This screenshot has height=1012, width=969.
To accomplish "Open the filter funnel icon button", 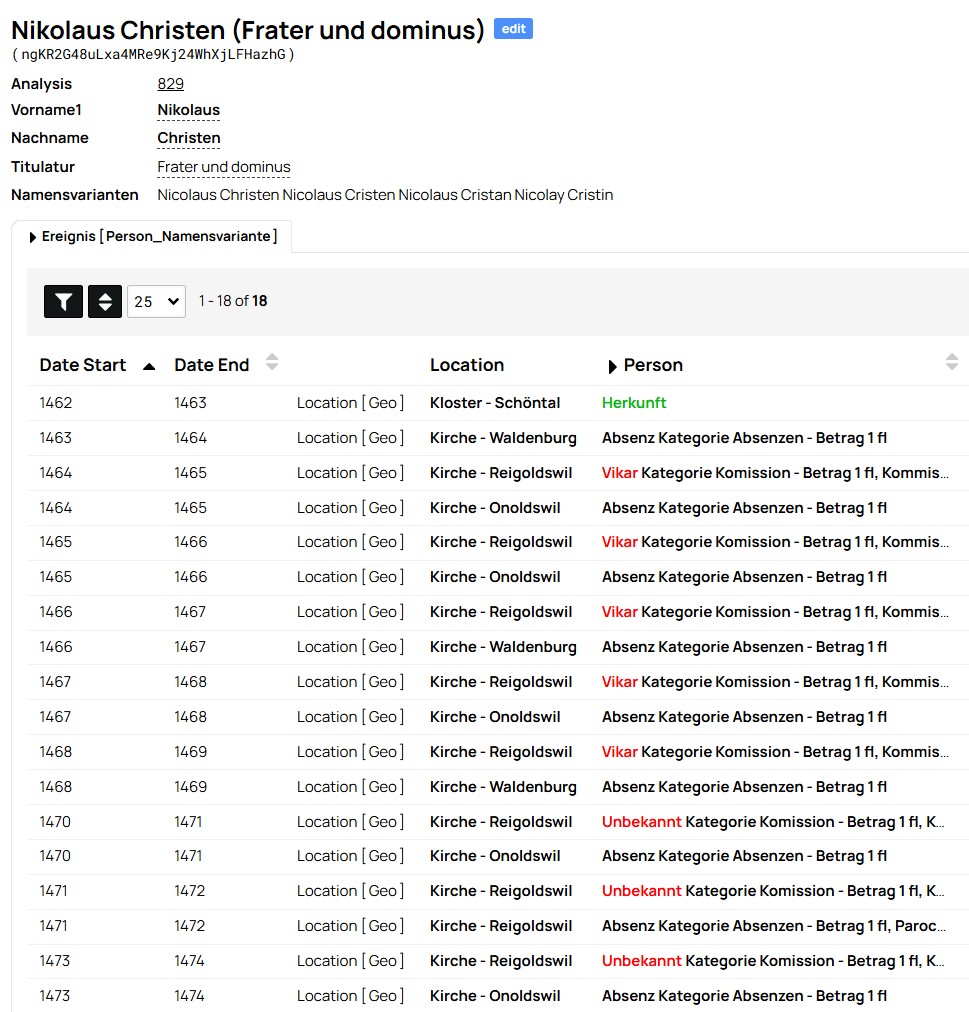I will pyautogui.click(x=63, y=301).
